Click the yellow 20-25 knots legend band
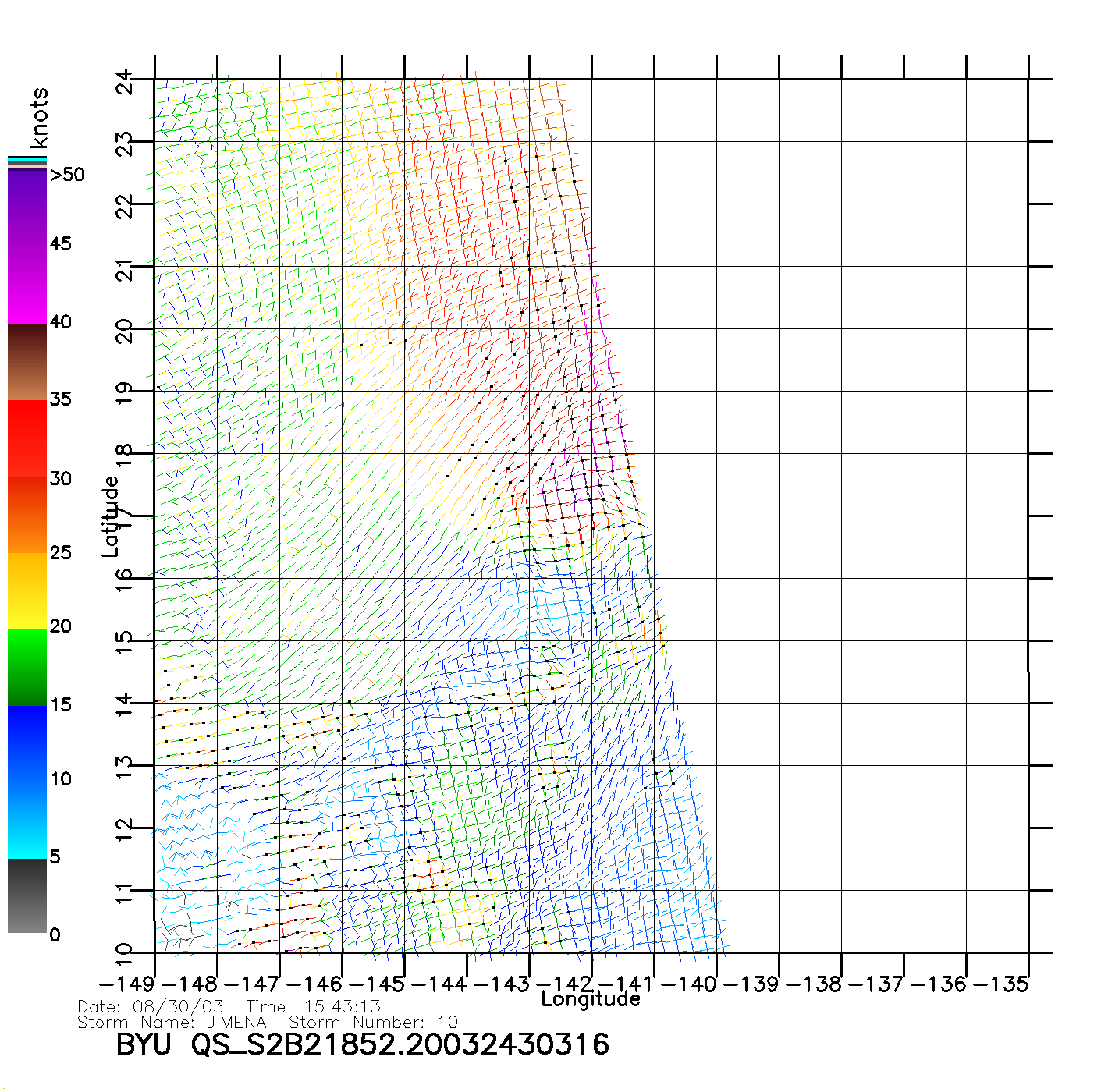 pyautogui.click(x=27, y=590)
